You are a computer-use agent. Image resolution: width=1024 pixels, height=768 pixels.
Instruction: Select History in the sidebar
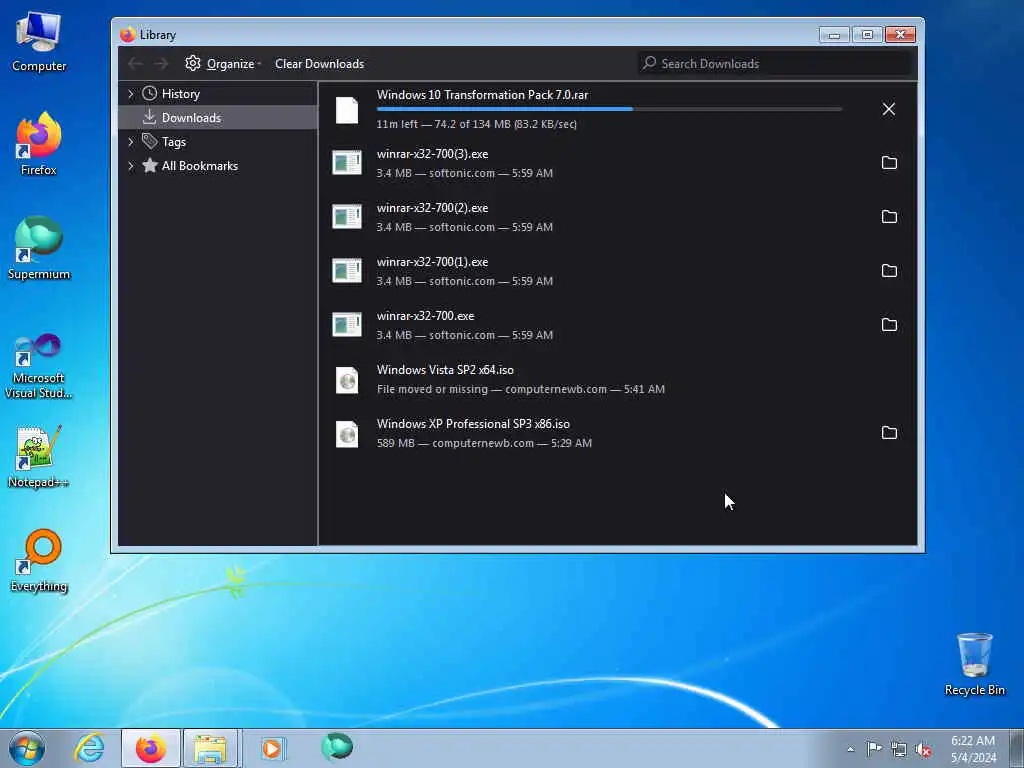click(181, 94)
